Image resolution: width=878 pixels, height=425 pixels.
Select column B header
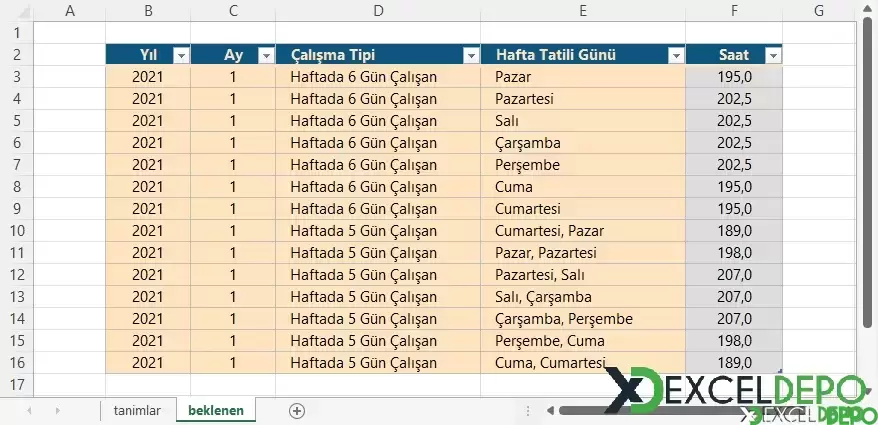(148, 10)
